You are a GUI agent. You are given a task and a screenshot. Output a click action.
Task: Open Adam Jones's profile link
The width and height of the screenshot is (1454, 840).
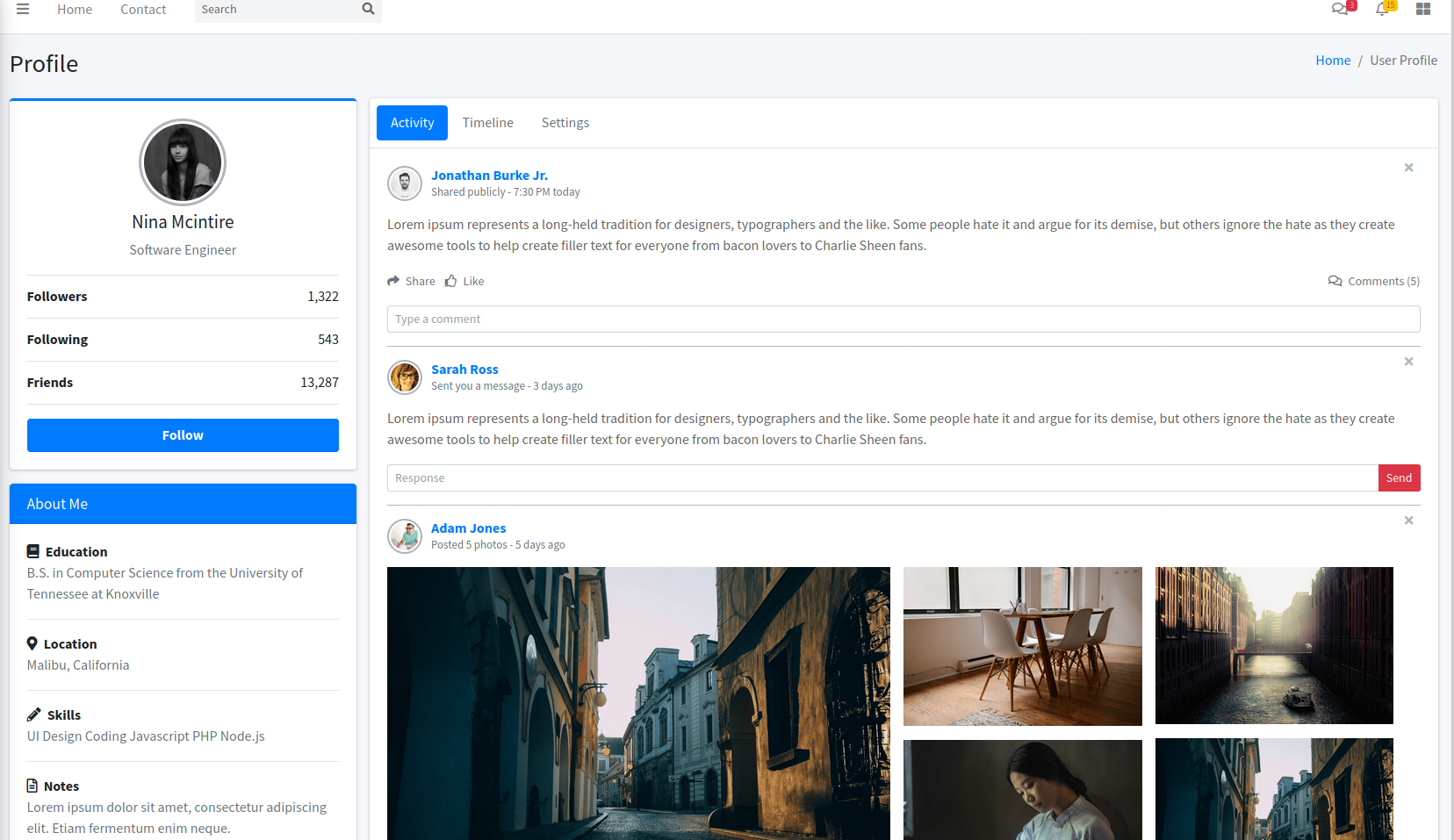tap(468, 528)
